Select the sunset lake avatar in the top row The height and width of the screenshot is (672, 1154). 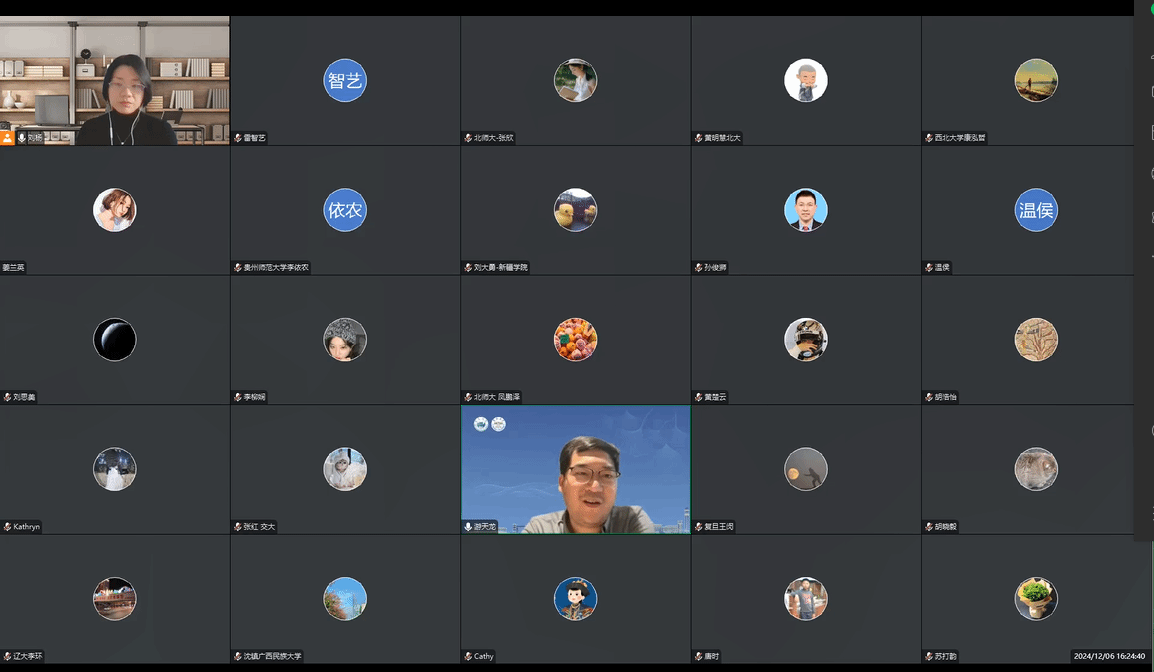click(x=1035, y=81)
